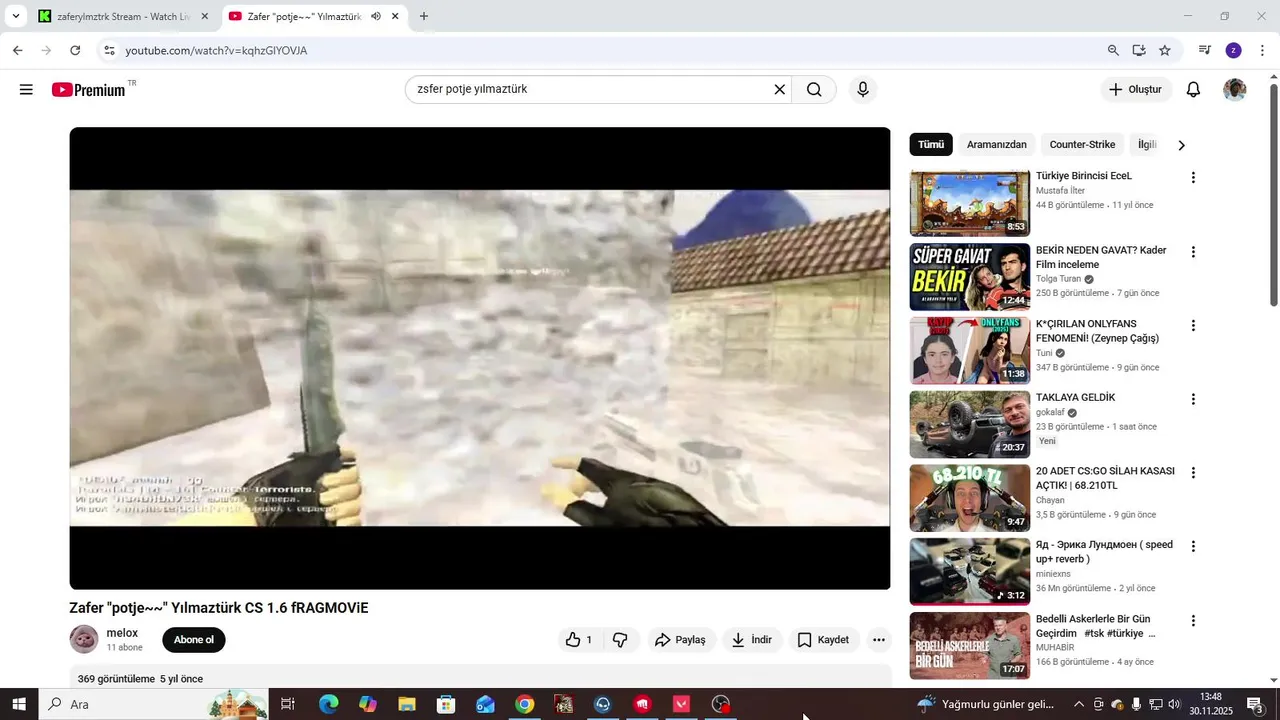Open K*ÇIRILAN ONLYFANS FENOMENİ video title

[1097, 331]
